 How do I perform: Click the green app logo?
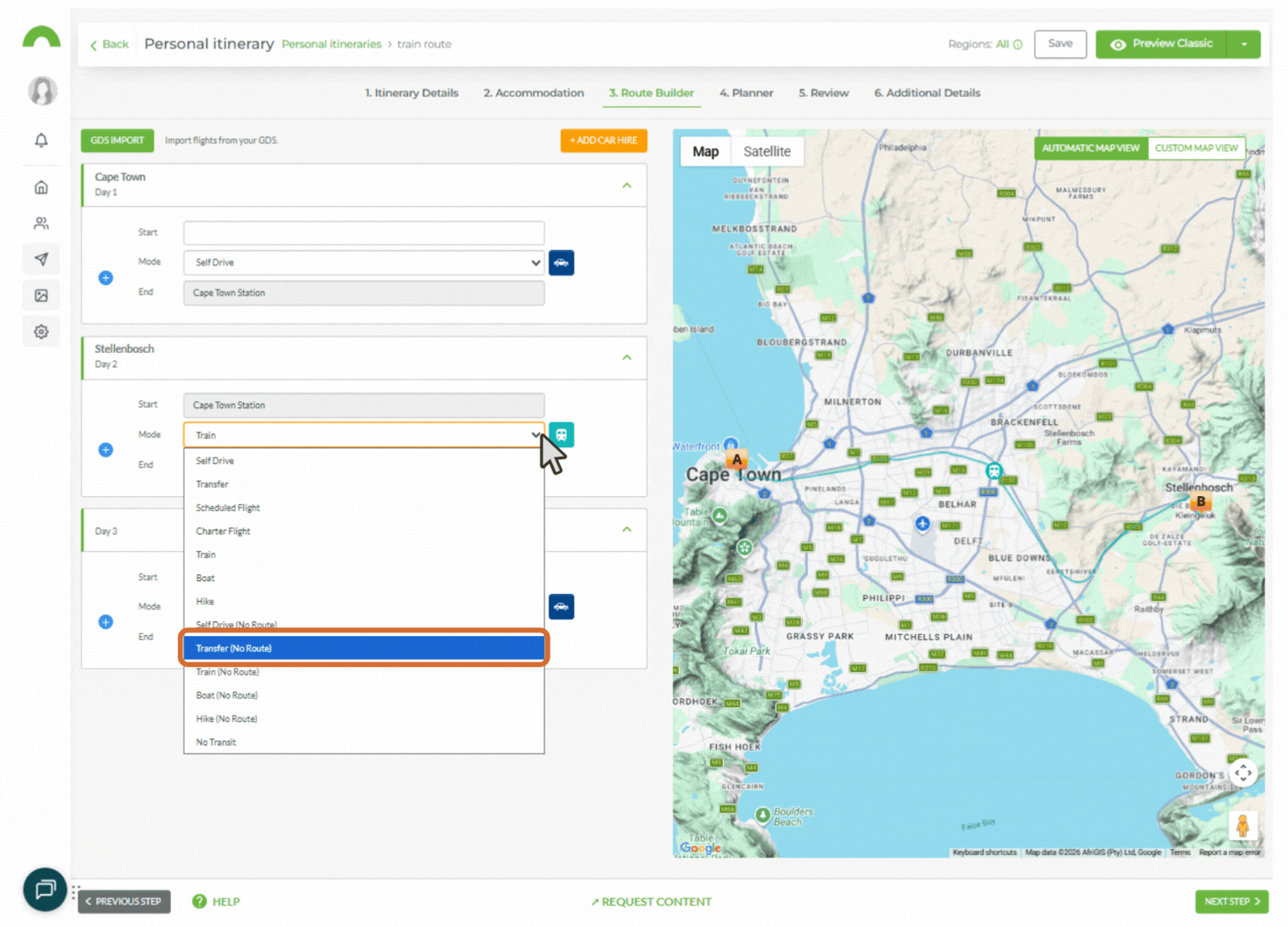click(41, 36)
